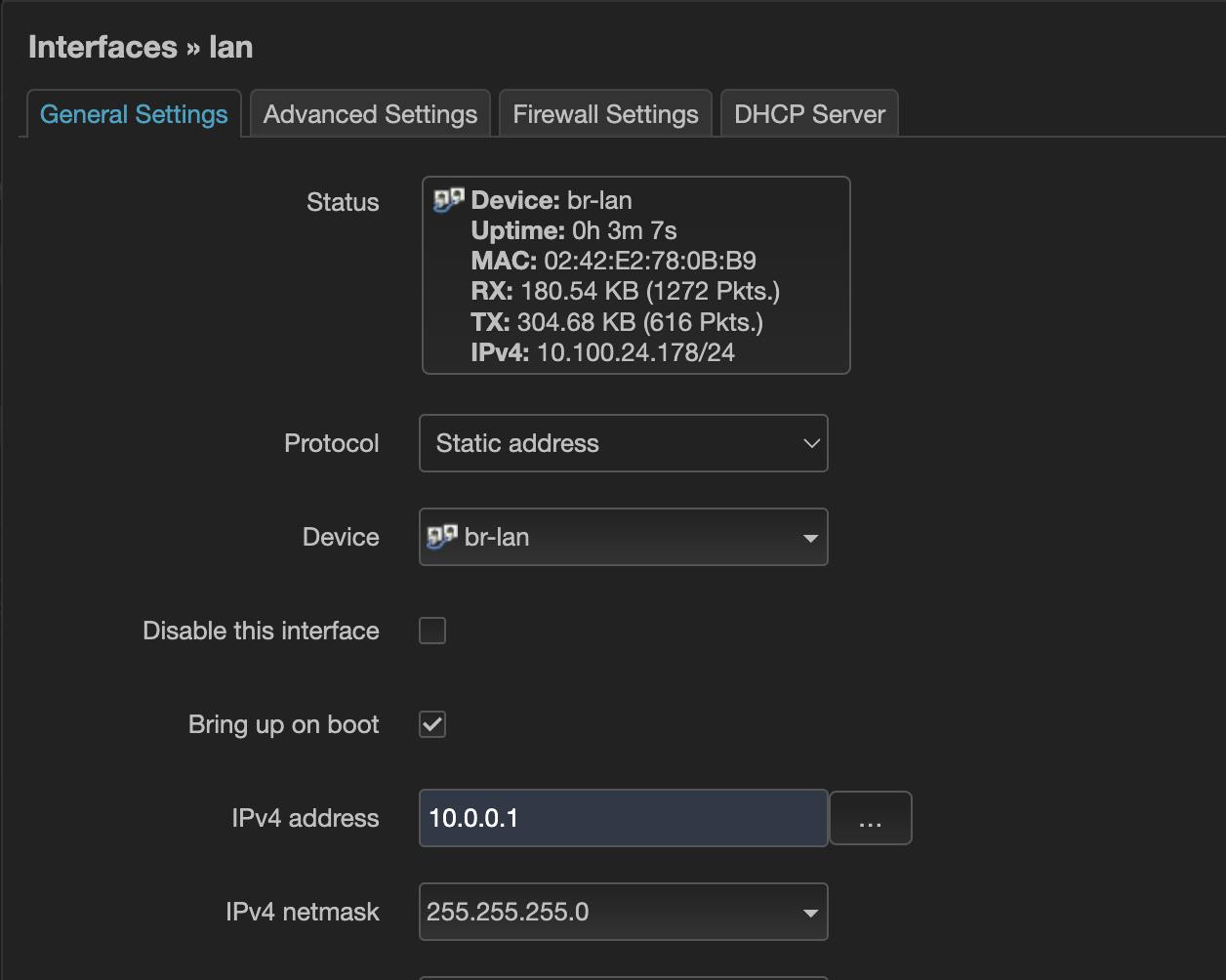Open the Device selection dropdown
This screenshot has height=980, width=1226.
pos(623,537)
